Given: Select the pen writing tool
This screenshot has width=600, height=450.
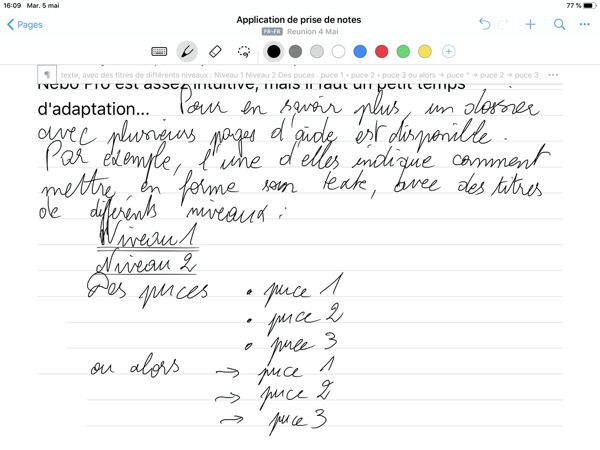Looking at the screenshot, I should coord(187,51).
